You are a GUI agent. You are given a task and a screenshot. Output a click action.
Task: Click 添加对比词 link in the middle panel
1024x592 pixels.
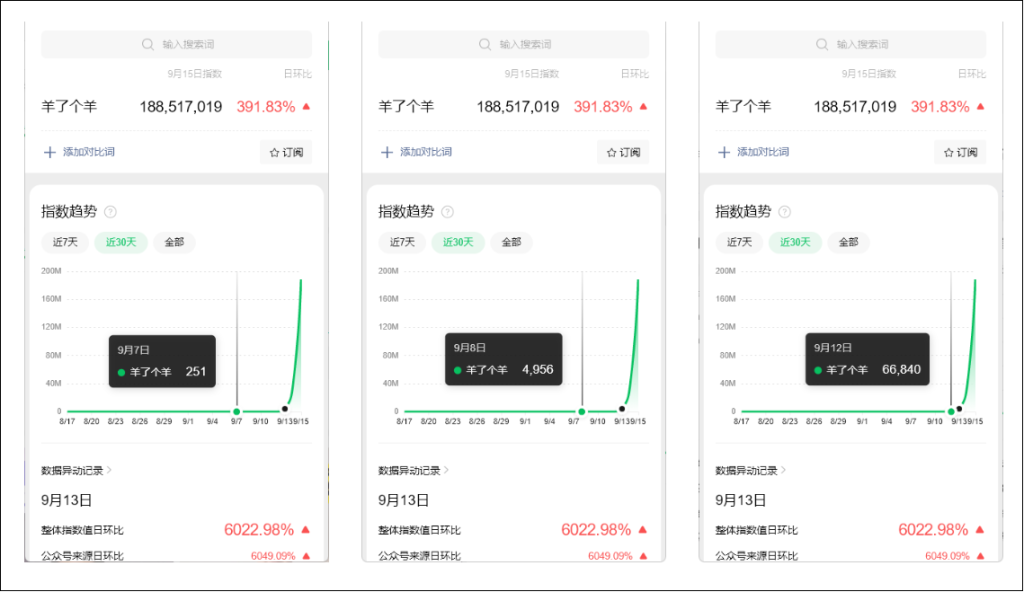pyautogui.click(x=426, y=152)
